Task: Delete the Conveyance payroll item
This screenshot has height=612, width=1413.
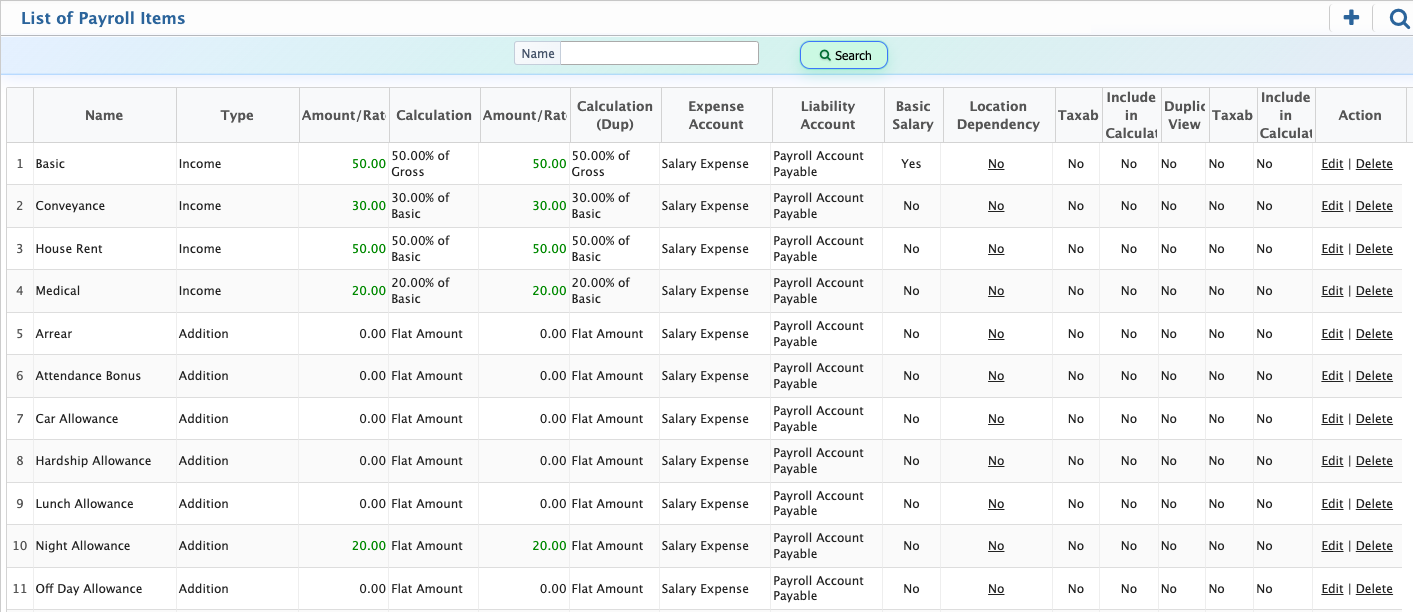Action: pyautogui.click(x=1374, y=206)
